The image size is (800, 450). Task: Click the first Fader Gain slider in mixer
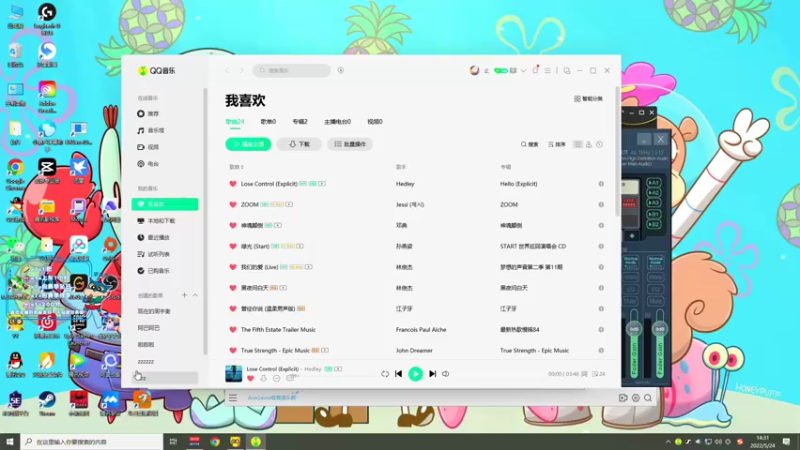(634, 343)
